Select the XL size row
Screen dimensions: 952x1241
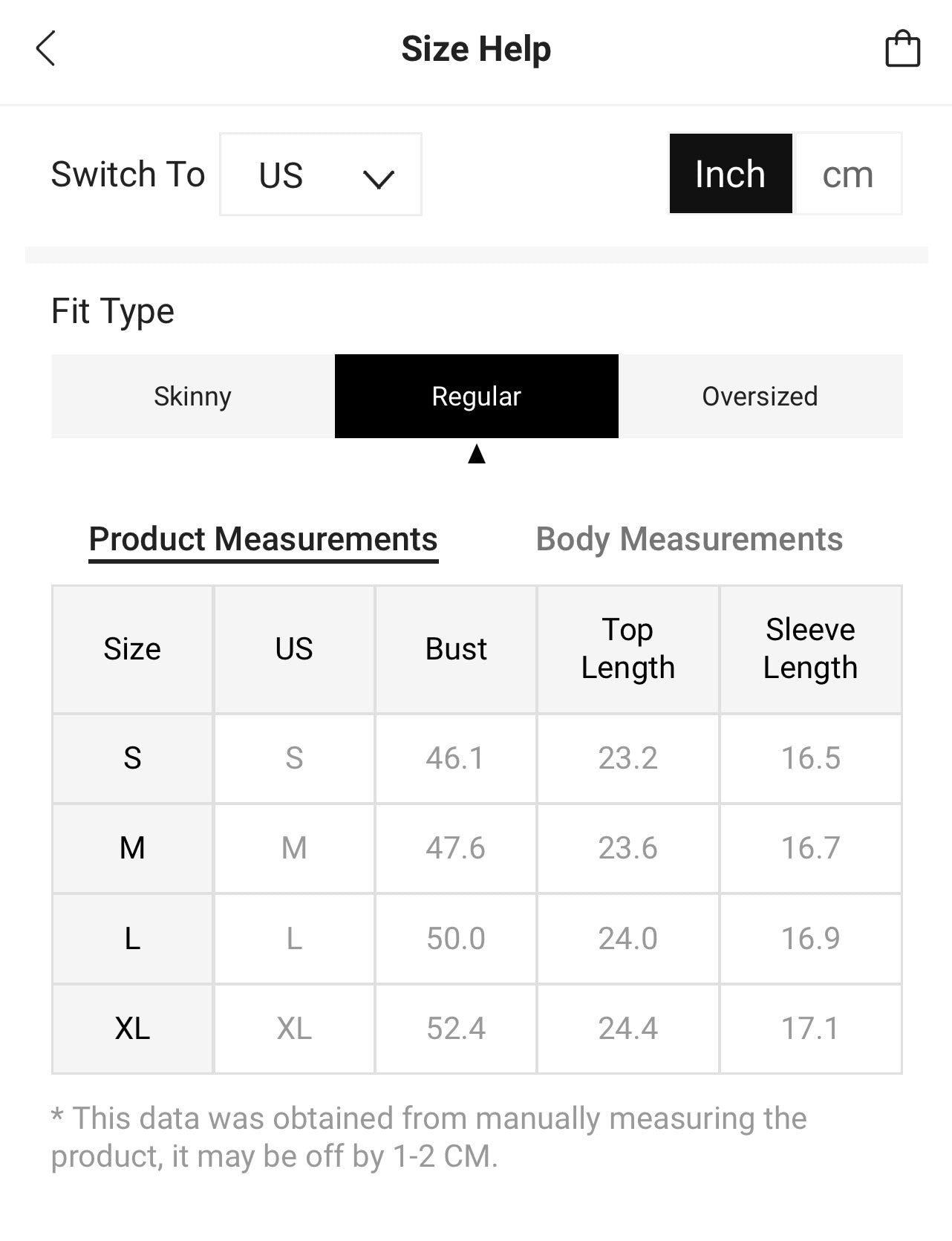click(132, 1029)
